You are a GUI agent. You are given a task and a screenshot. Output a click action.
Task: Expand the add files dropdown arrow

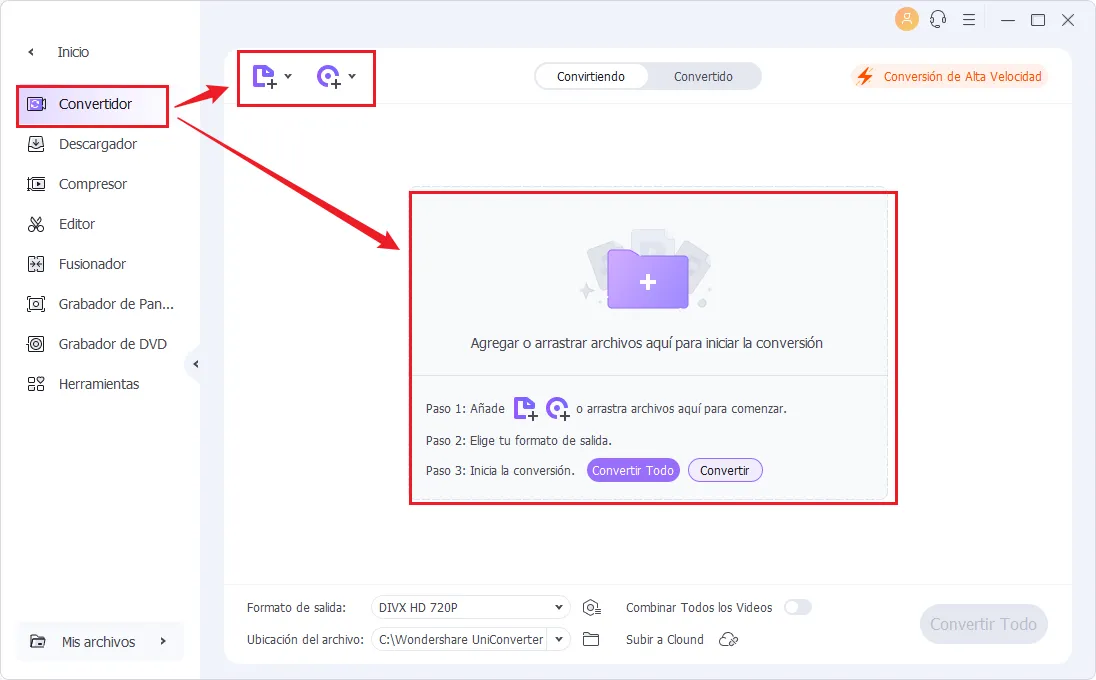coord(288,76)
